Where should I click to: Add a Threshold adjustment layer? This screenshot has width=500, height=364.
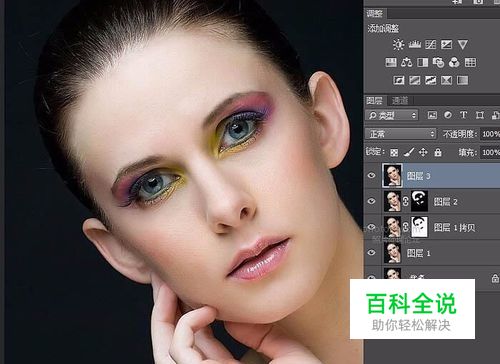pyautogui.click(x=430, y=80)
